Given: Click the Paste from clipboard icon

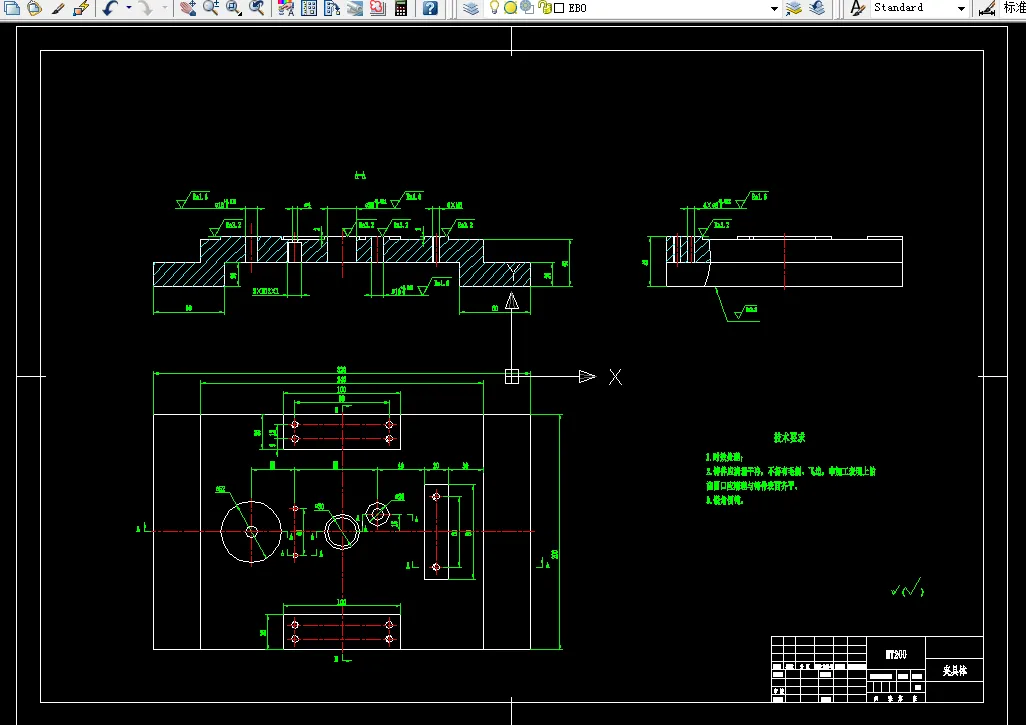Looking at the screenshot, I should (35, 8).
